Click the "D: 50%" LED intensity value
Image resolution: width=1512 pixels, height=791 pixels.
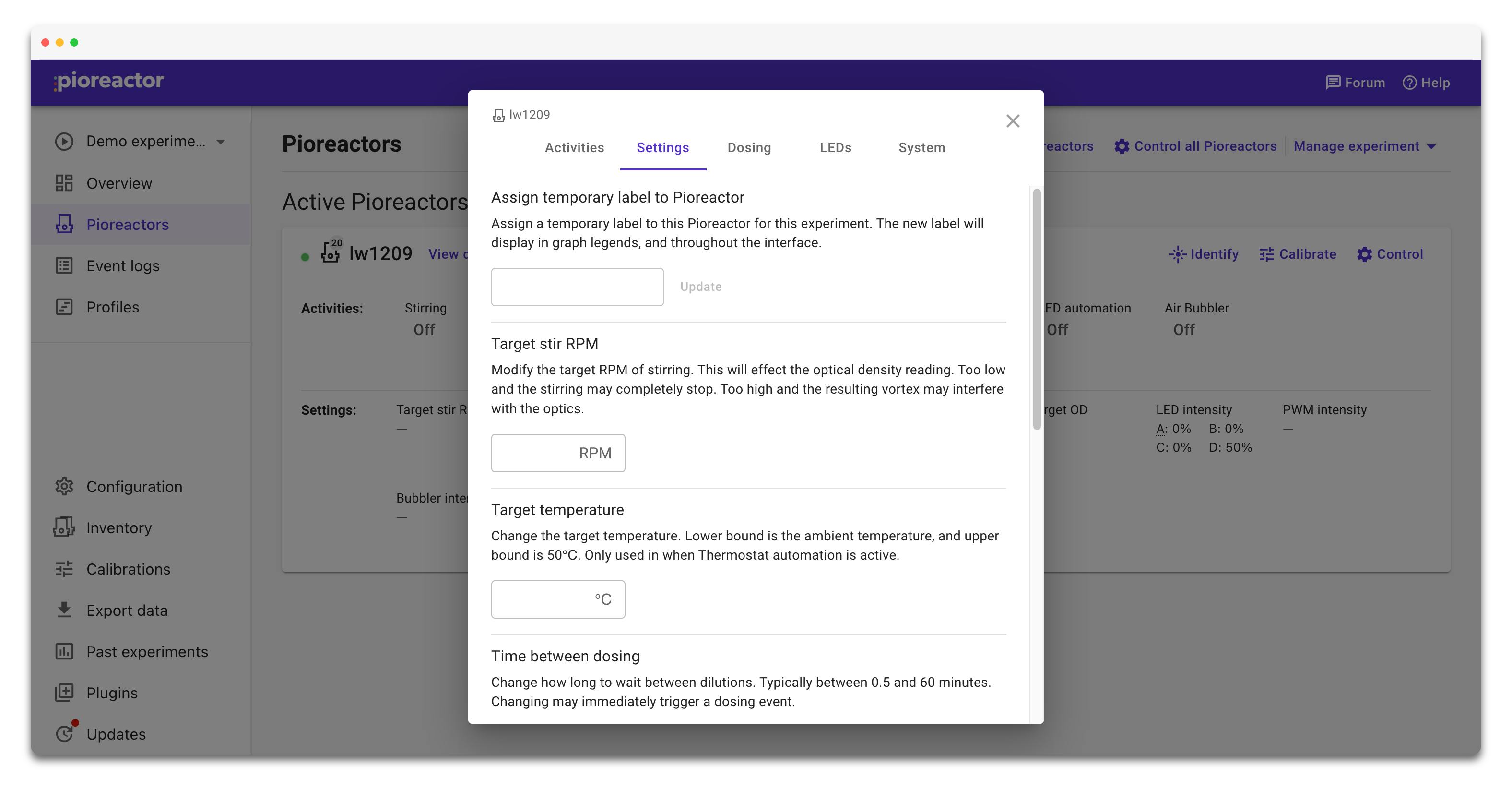pos(1230,447)
